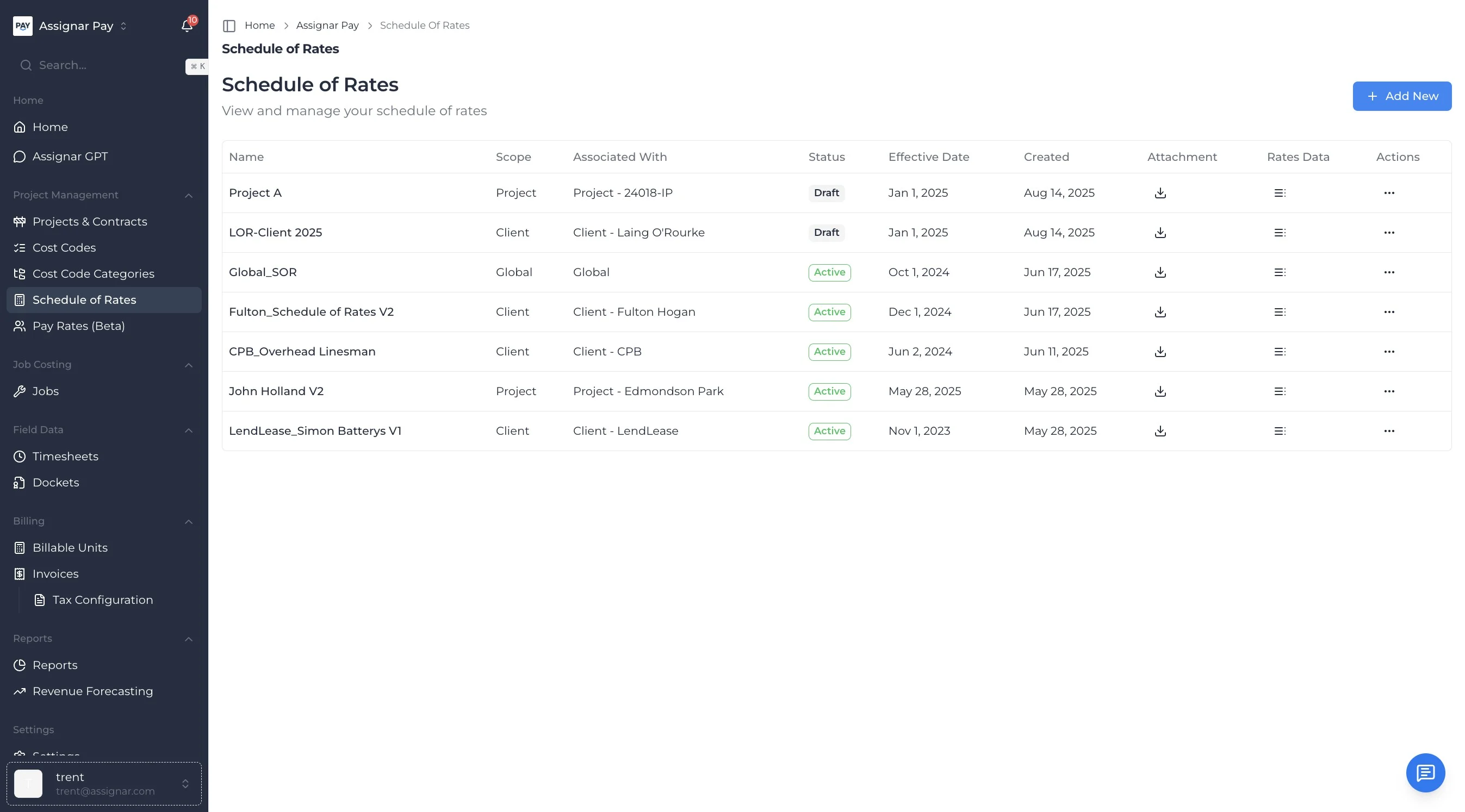Click the Add New button
Image resolution: width=1465 pixels, height=812 pixels.
[1401, 96]
